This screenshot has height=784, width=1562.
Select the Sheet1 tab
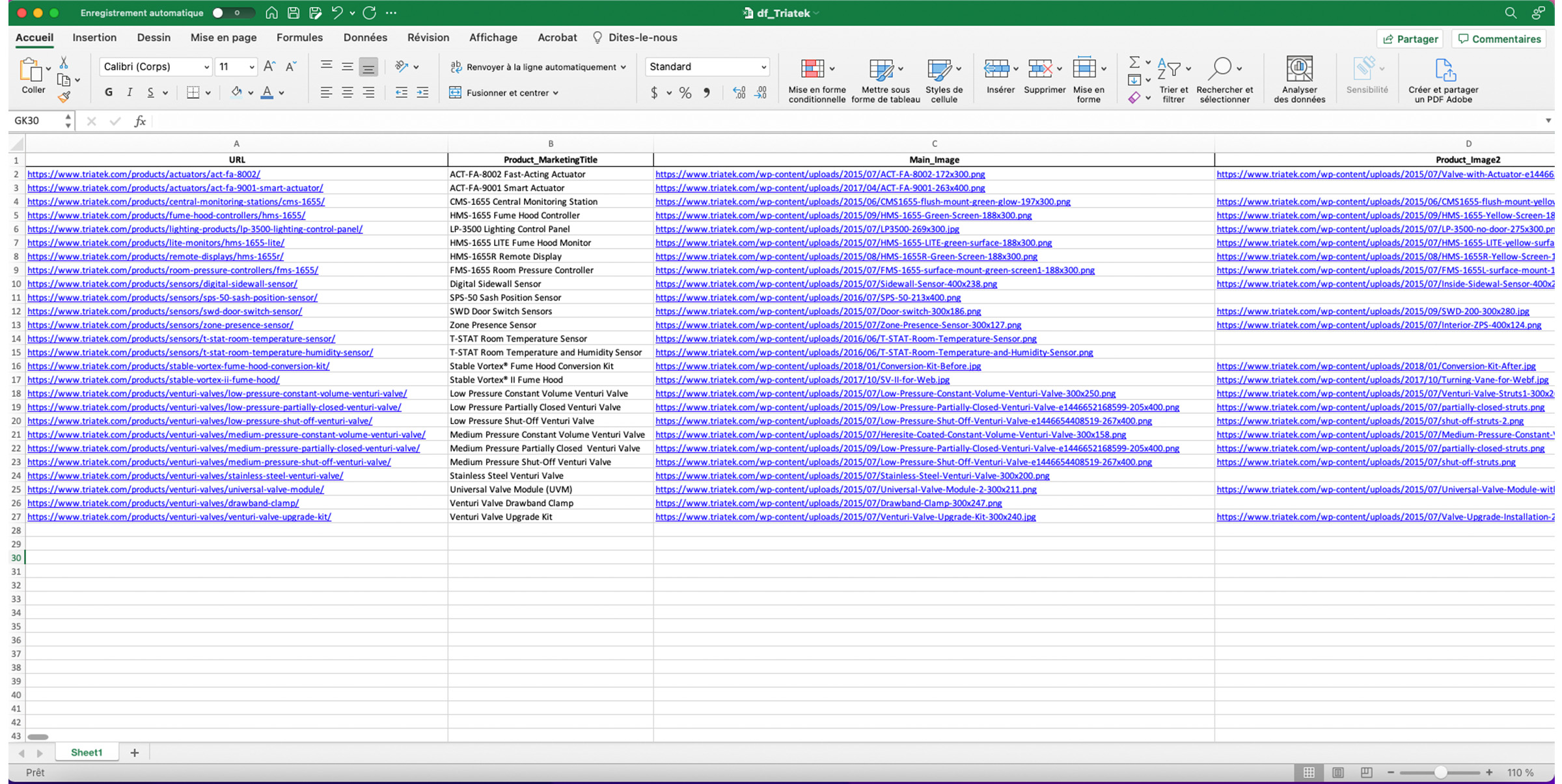pyautogui.click(x=87, y=752)
